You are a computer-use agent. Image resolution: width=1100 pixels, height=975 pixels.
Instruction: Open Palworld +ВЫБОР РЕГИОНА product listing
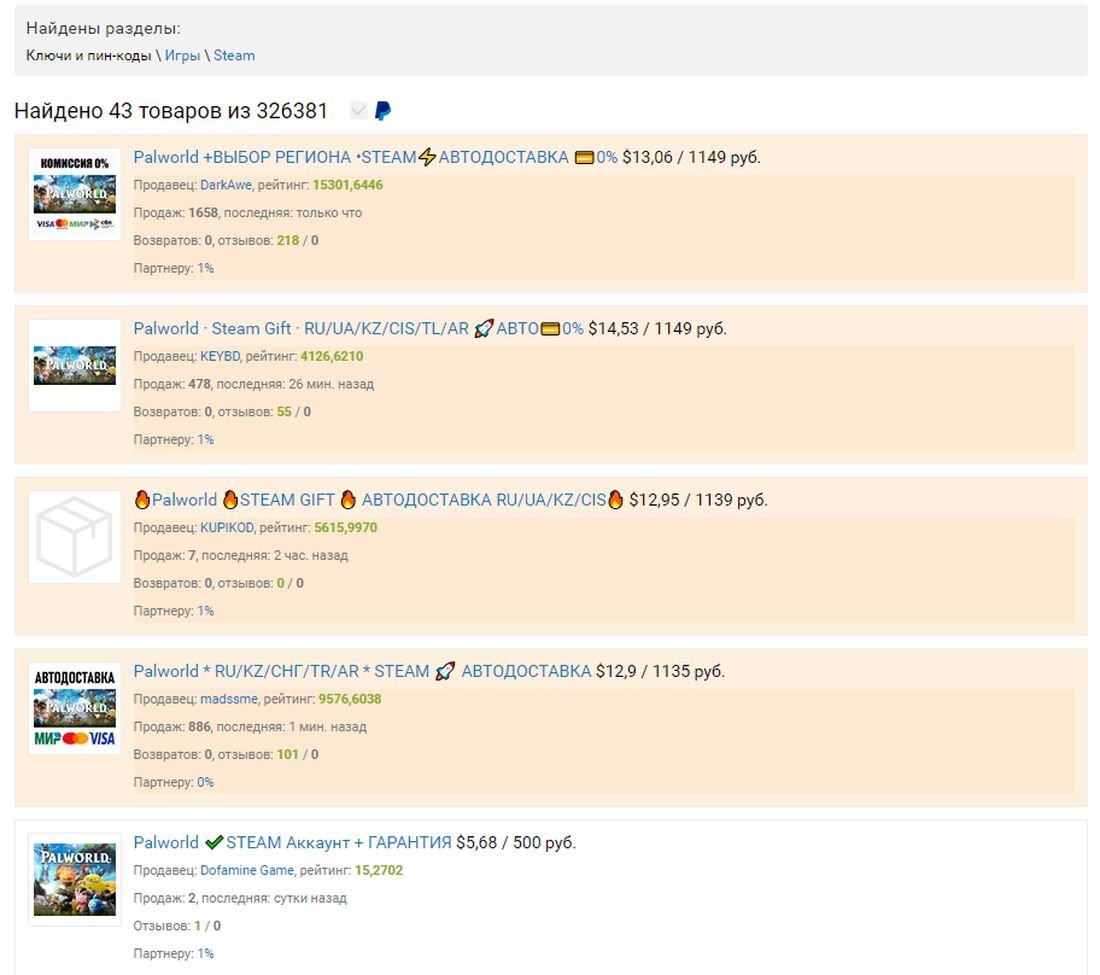[x=375, y=157]
